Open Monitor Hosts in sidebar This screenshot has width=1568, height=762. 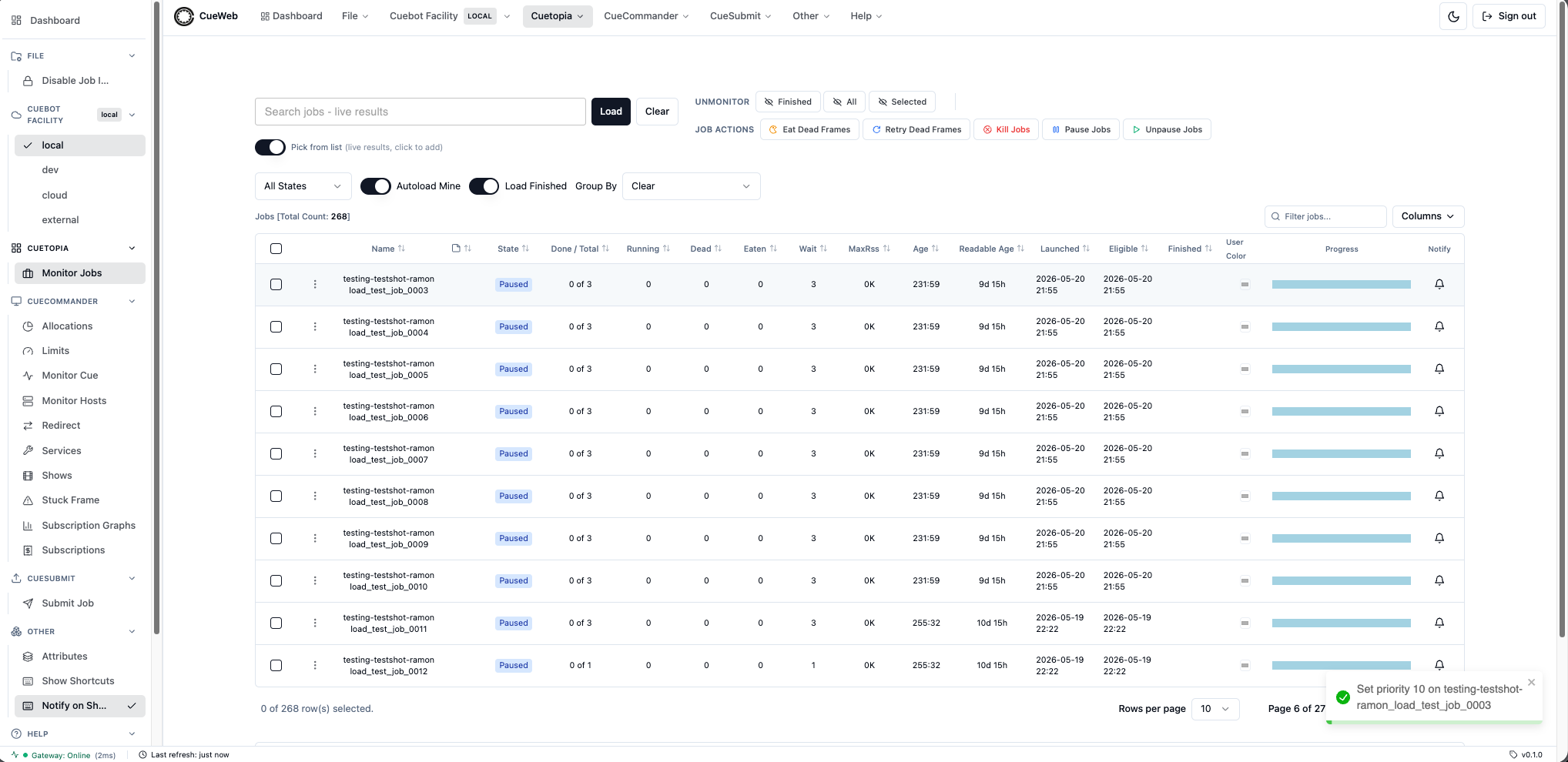pos(74,400)
